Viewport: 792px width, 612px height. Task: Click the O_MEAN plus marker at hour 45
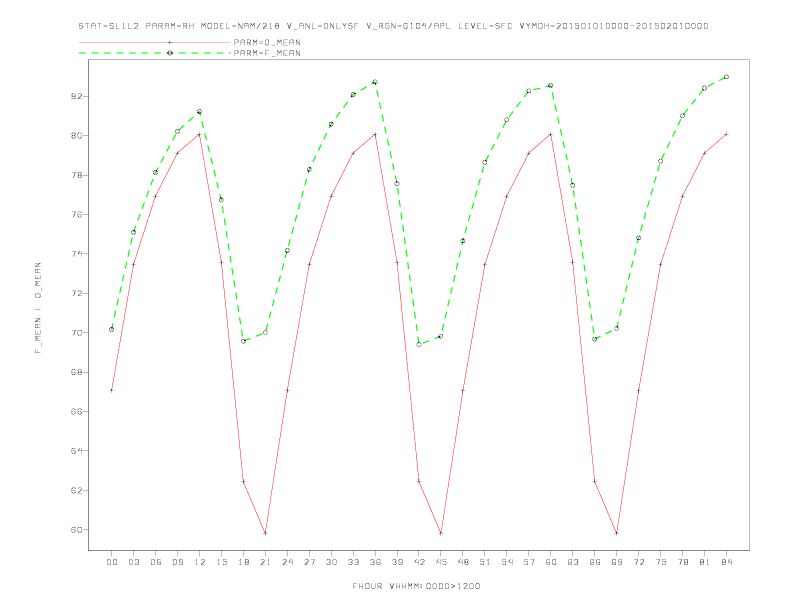coord(441,533)
